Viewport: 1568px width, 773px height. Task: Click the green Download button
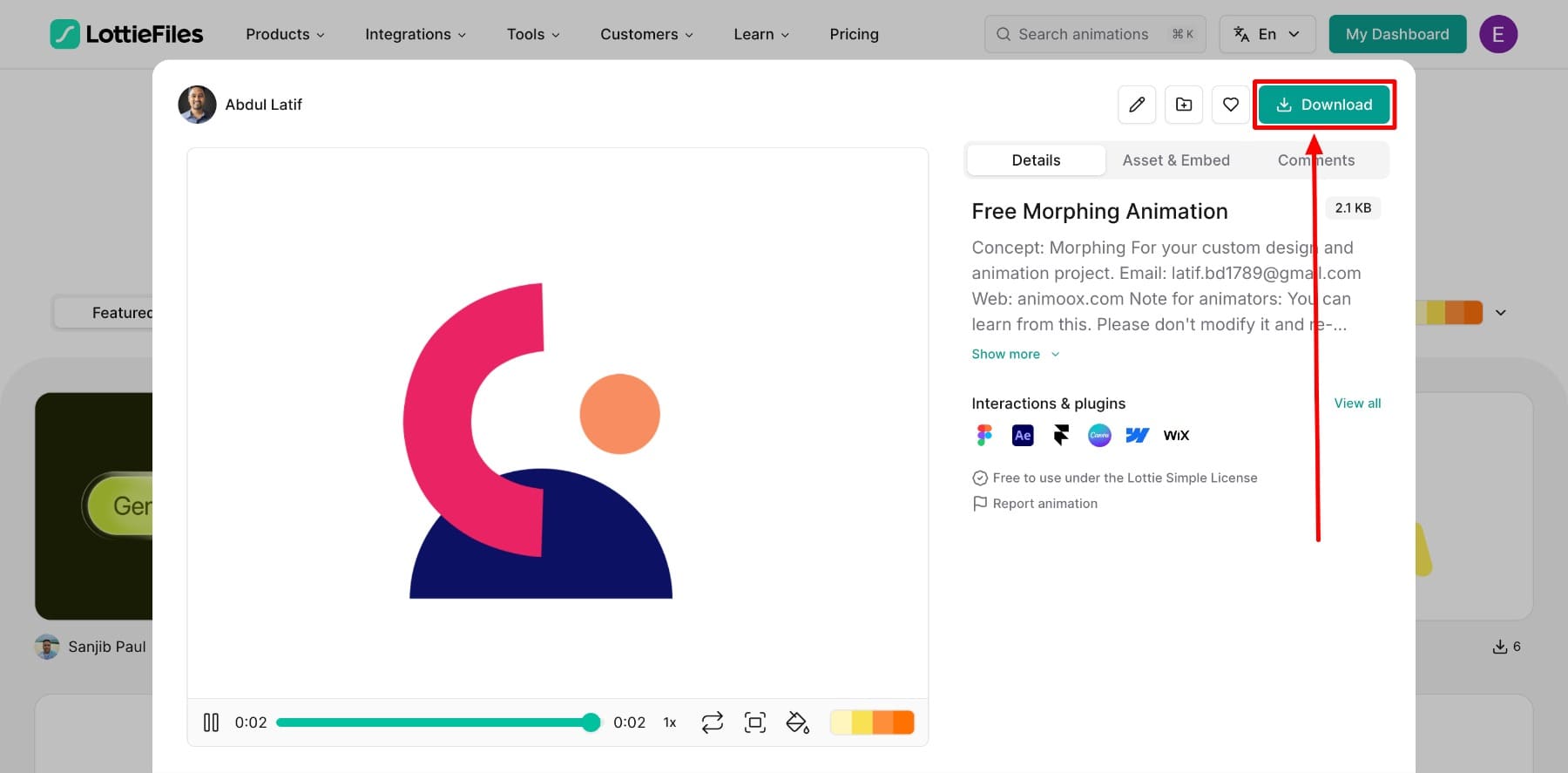(x=1324, y=105)
